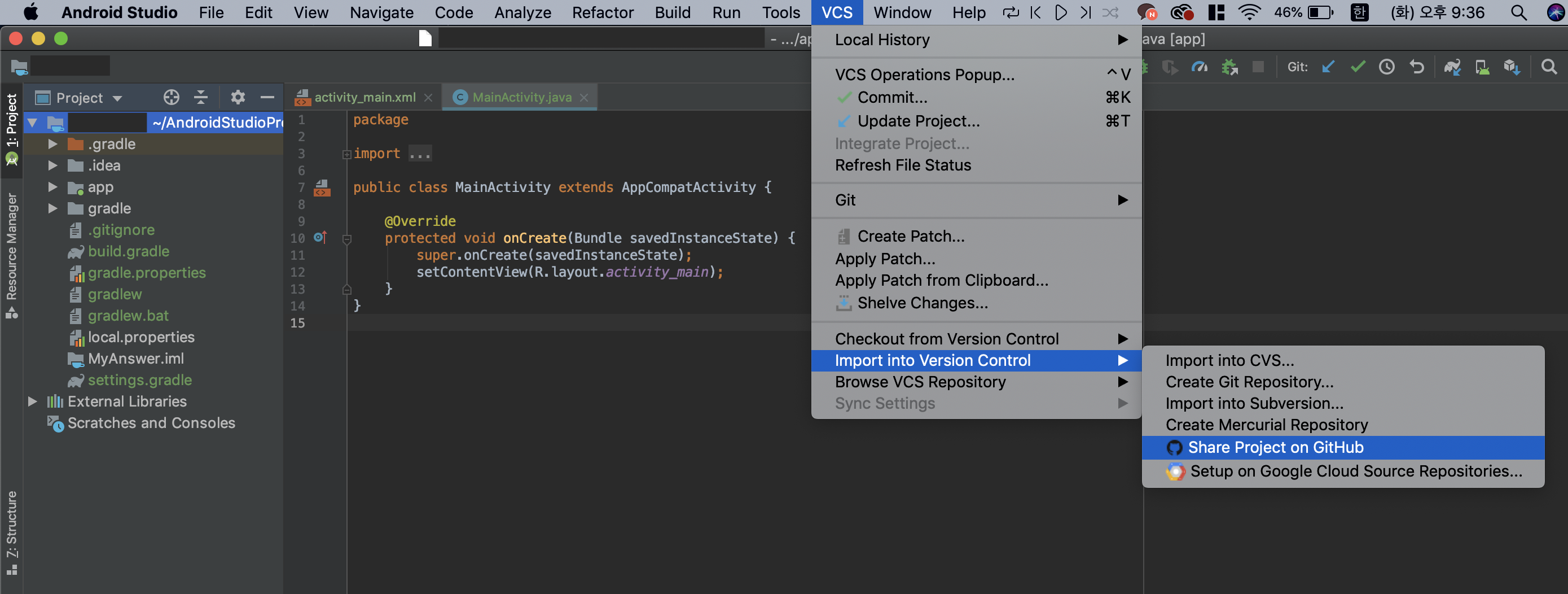Close the MainActivity.java tab
This screenshot has width=1568, height=594.
tap(584, 98)
